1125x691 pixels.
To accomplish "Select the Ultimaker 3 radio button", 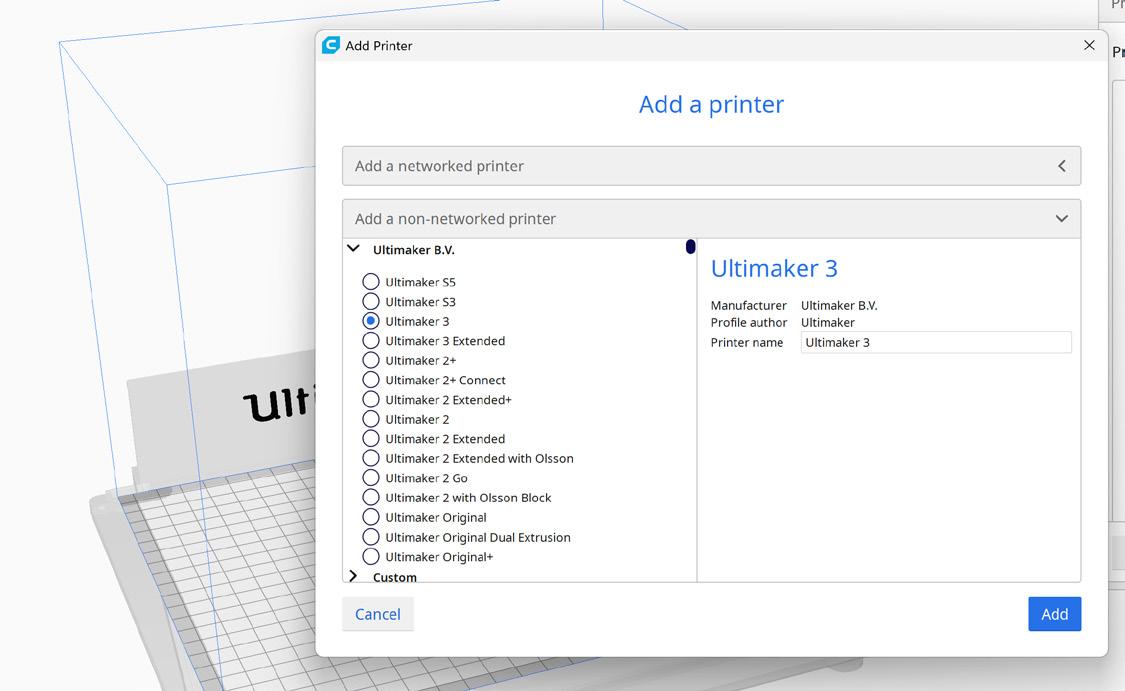I will pos(371,321).
